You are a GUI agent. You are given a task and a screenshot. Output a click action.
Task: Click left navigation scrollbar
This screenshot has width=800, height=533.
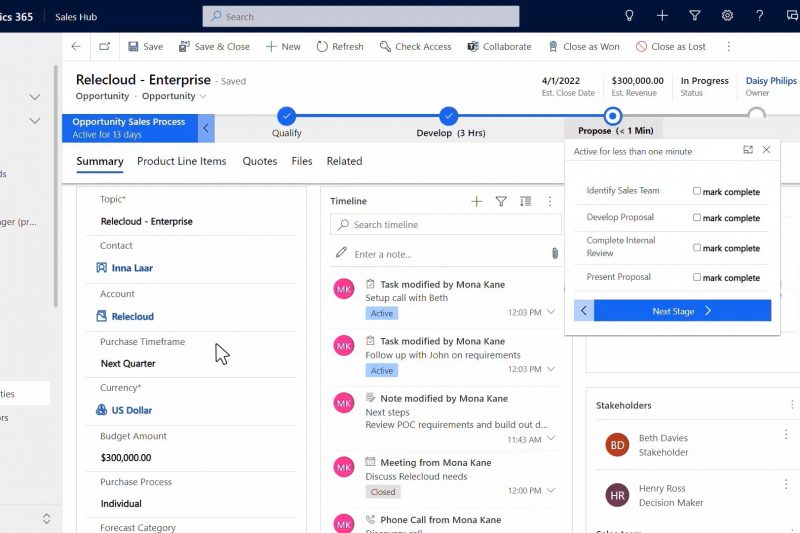click(56, 186)
